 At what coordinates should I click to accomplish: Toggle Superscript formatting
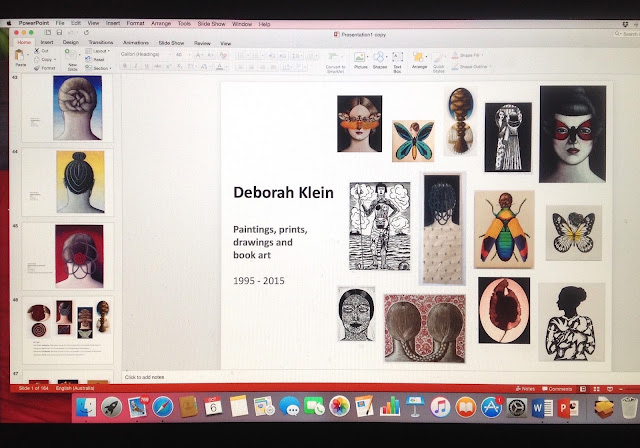tap(169, 66)
